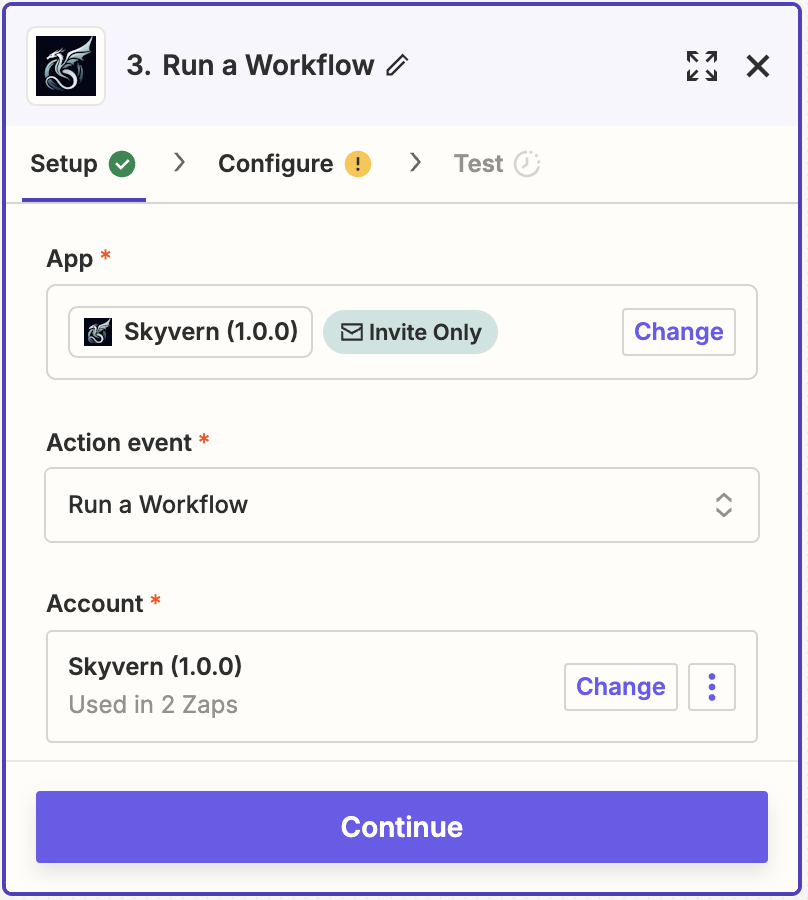
Task: Open the account three-dot options menu
Action: 712,687
